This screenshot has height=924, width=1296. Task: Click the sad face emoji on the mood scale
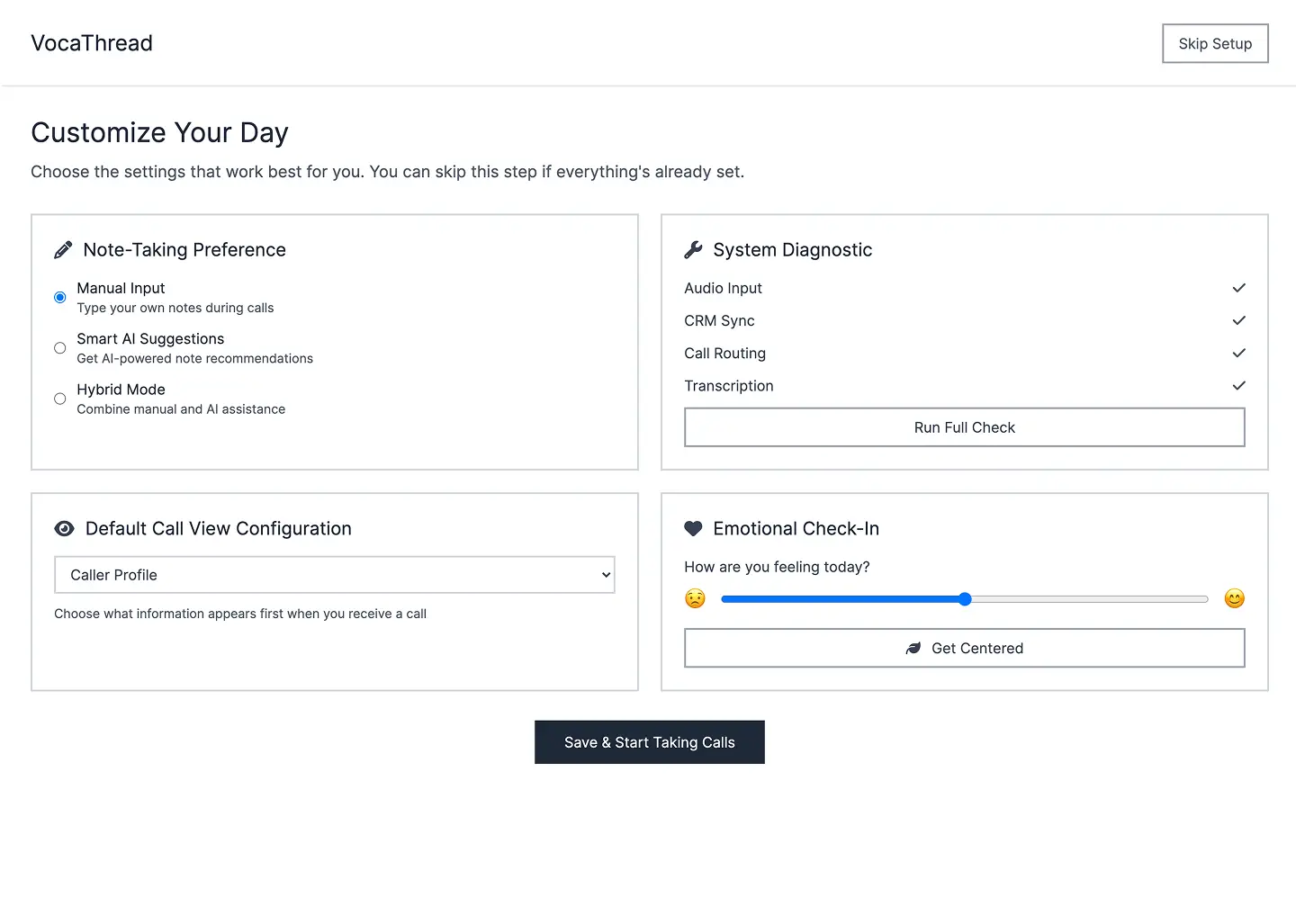pyautogui.click(x=695, y=598)
